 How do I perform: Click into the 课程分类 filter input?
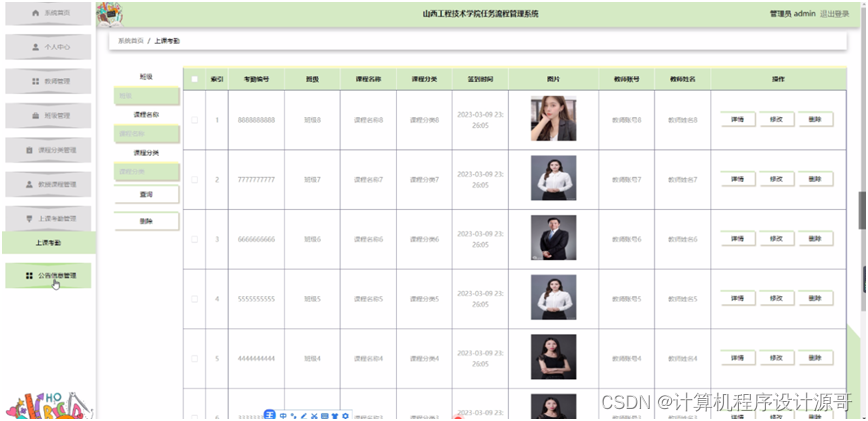(146, 171)
